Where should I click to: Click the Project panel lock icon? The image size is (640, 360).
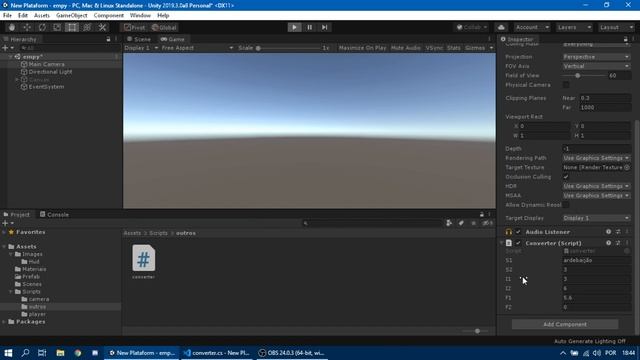coord(482,214)
